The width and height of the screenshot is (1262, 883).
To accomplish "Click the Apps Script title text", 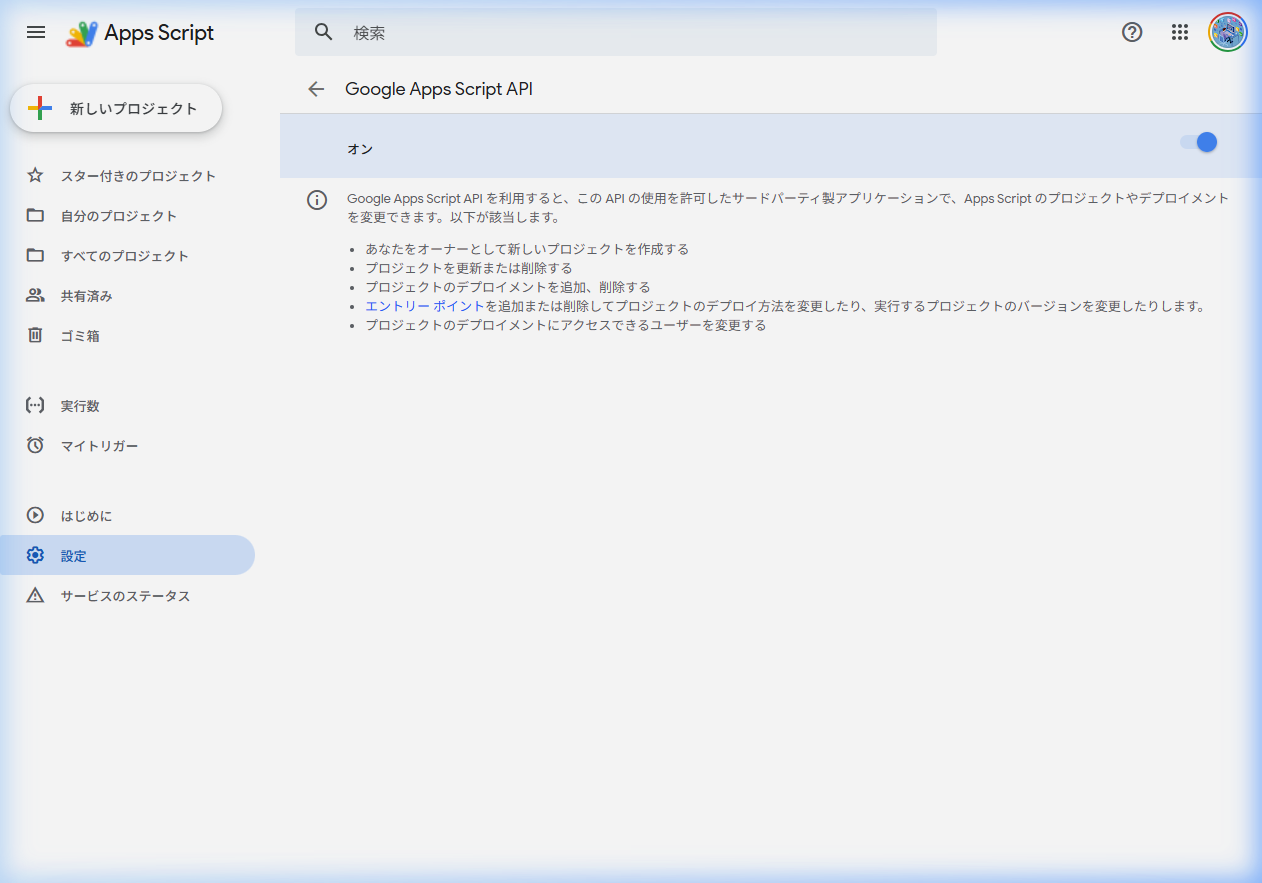I will coord(159,33).
